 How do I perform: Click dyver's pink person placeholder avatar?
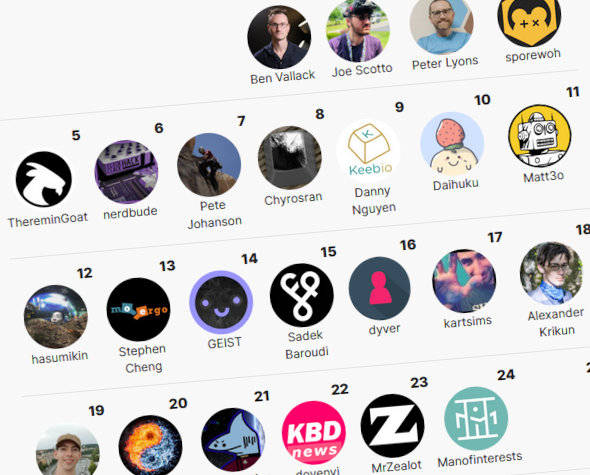pyautogui.click(x=380, y=288)
